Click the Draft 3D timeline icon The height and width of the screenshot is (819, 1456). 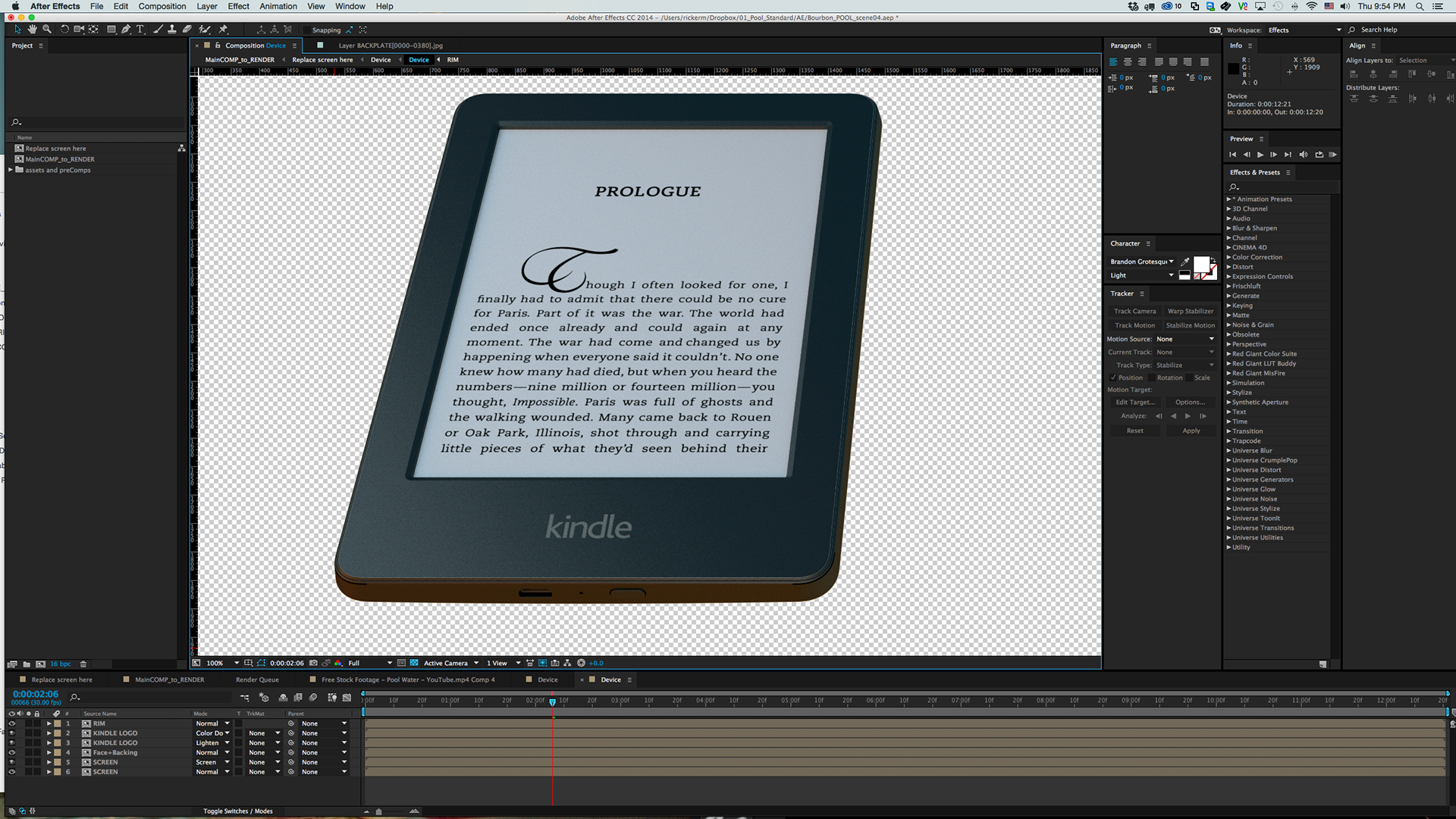pyautogui.click(x=264, y=697)
